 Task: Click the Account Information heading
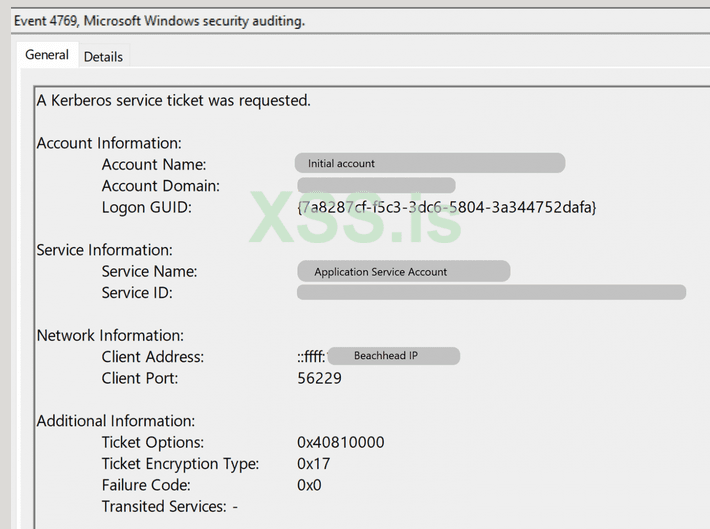109,143
